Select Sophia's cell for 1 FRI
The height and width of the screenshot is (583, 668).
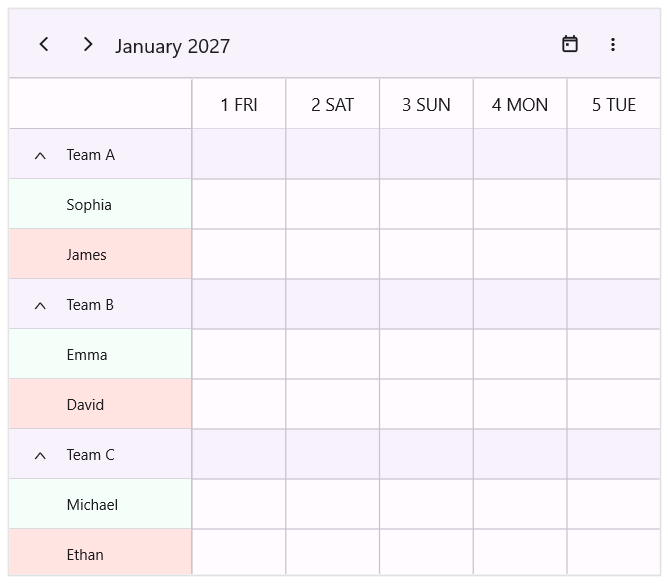tap(239, 204)
